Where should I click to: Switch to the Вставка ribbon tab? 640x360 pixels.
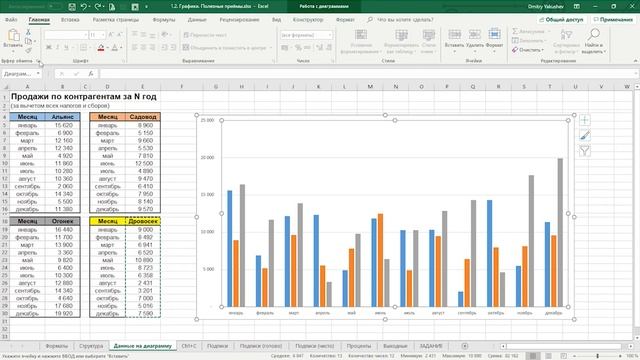coord(70,20)
